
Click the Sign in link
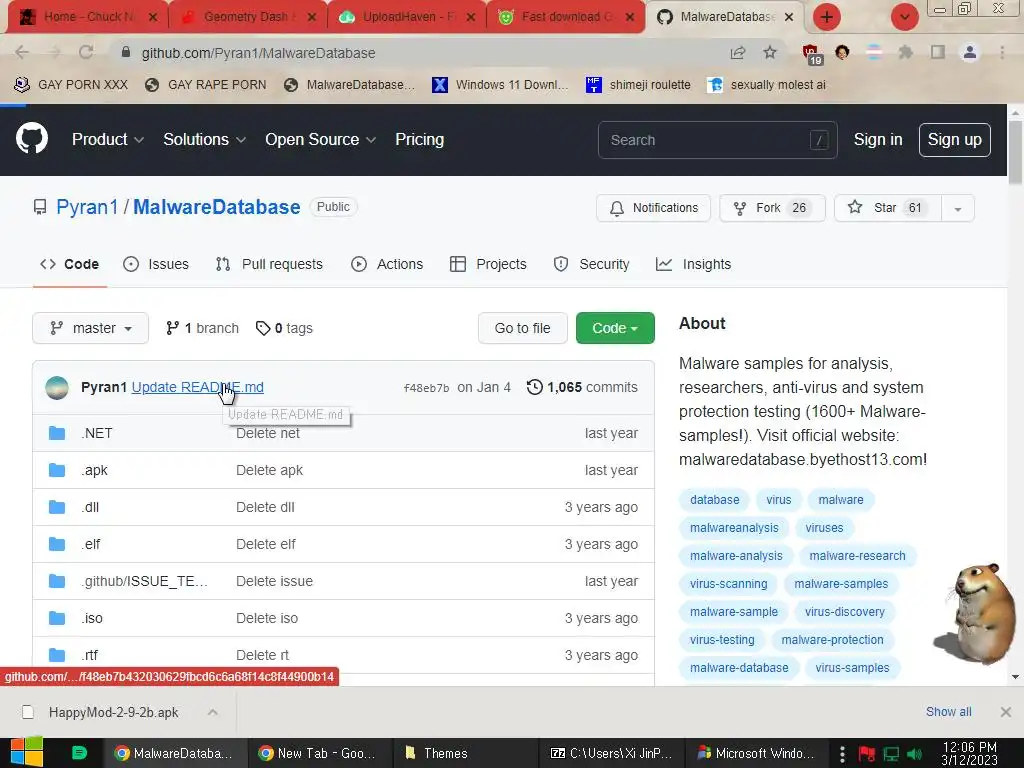(878, 139)
